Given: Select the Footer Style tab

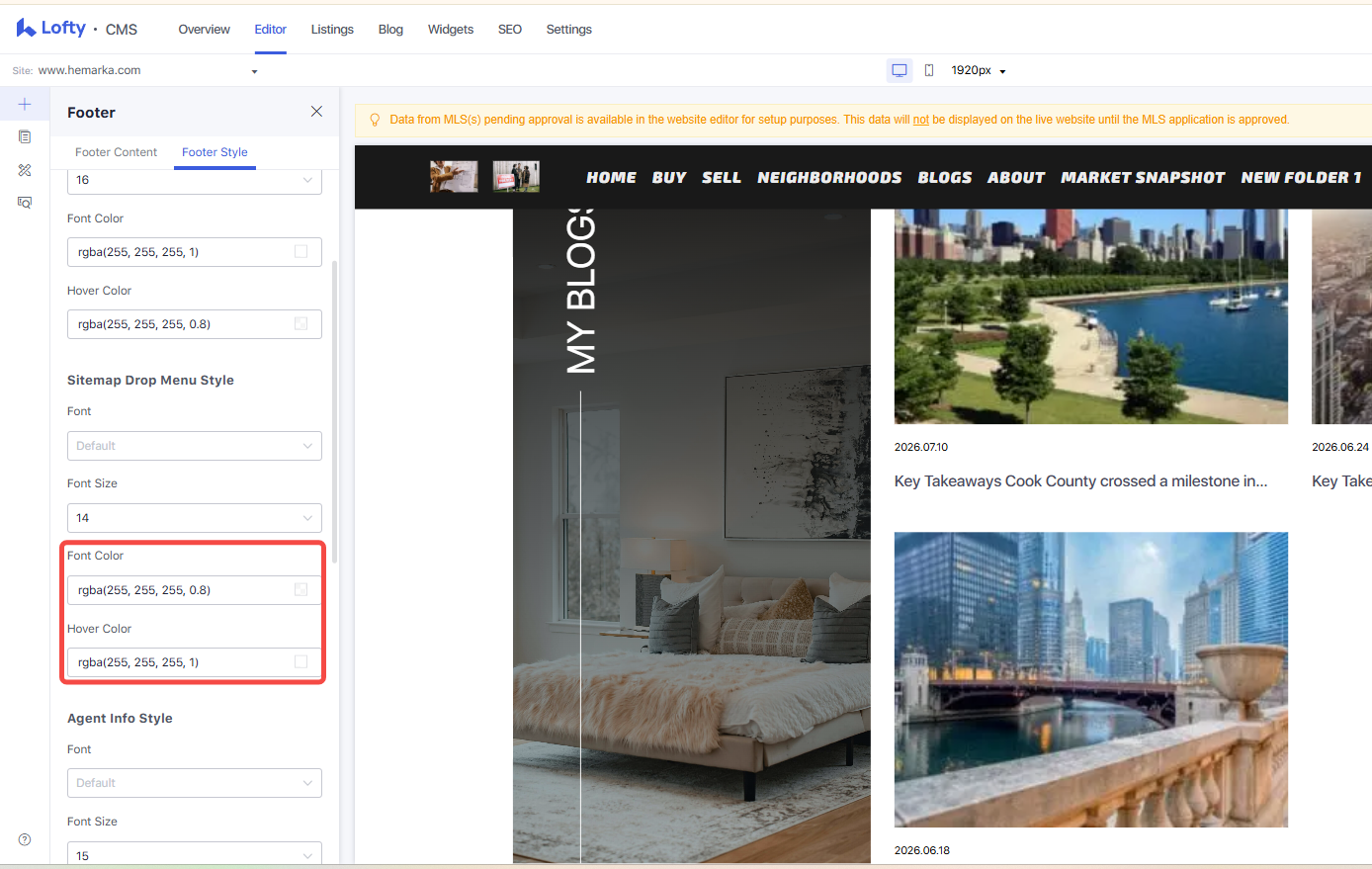Looking at the screenshot, I should pyautogui.click(x=214, y=152).
